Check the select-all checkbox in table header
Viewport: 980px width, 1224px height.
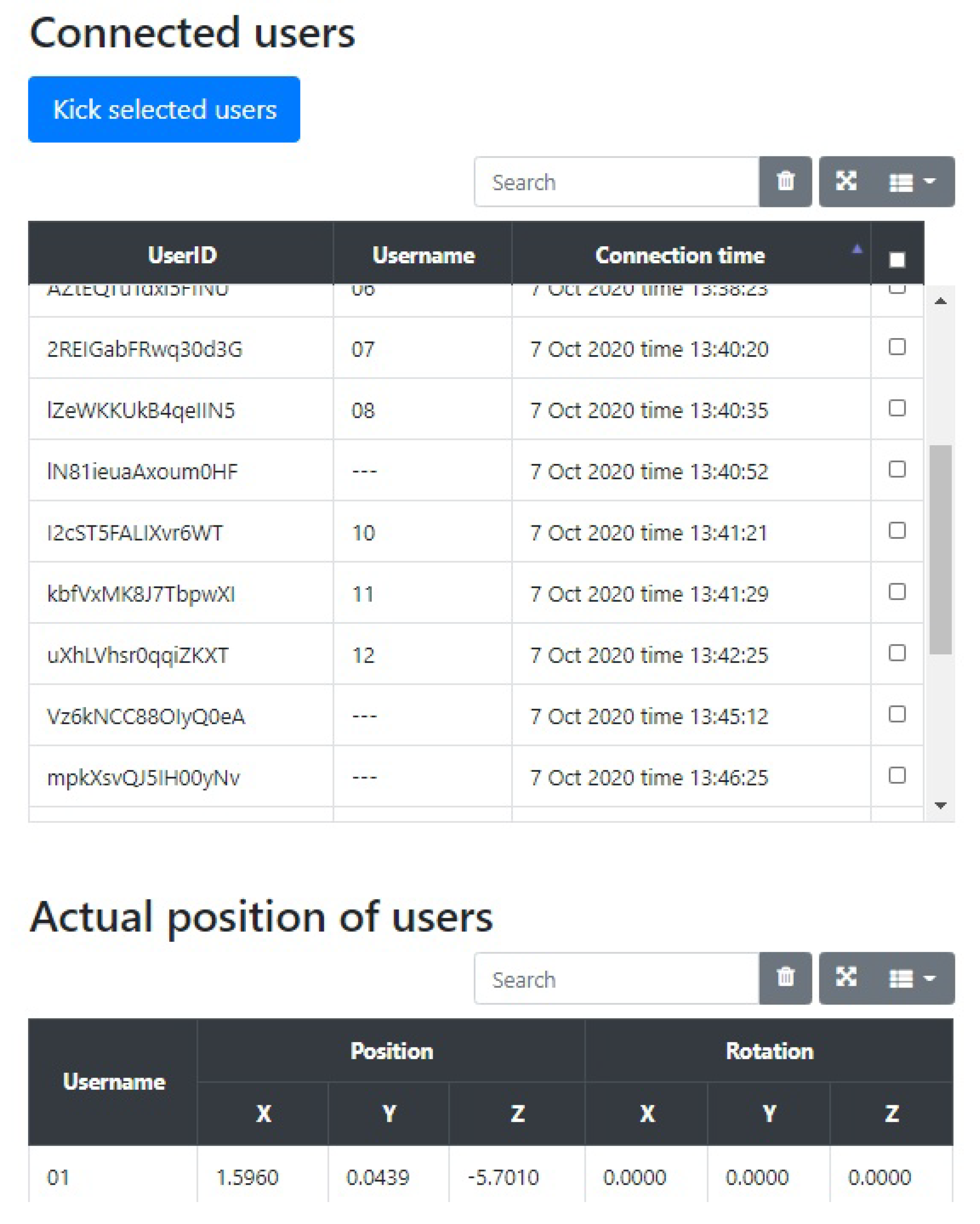pyautogui.click(x=897, y=259)
